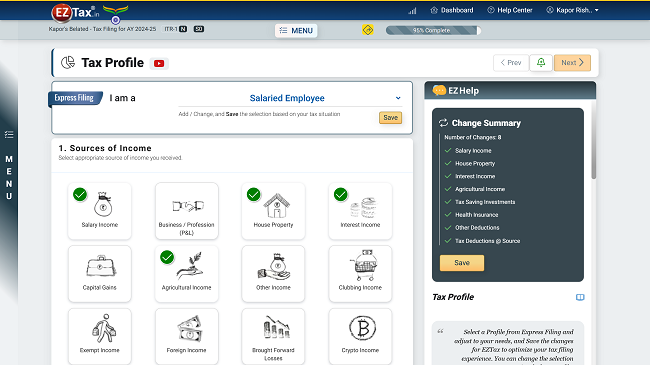
Task: Click the SD badge in header
Action: [199, 29]
